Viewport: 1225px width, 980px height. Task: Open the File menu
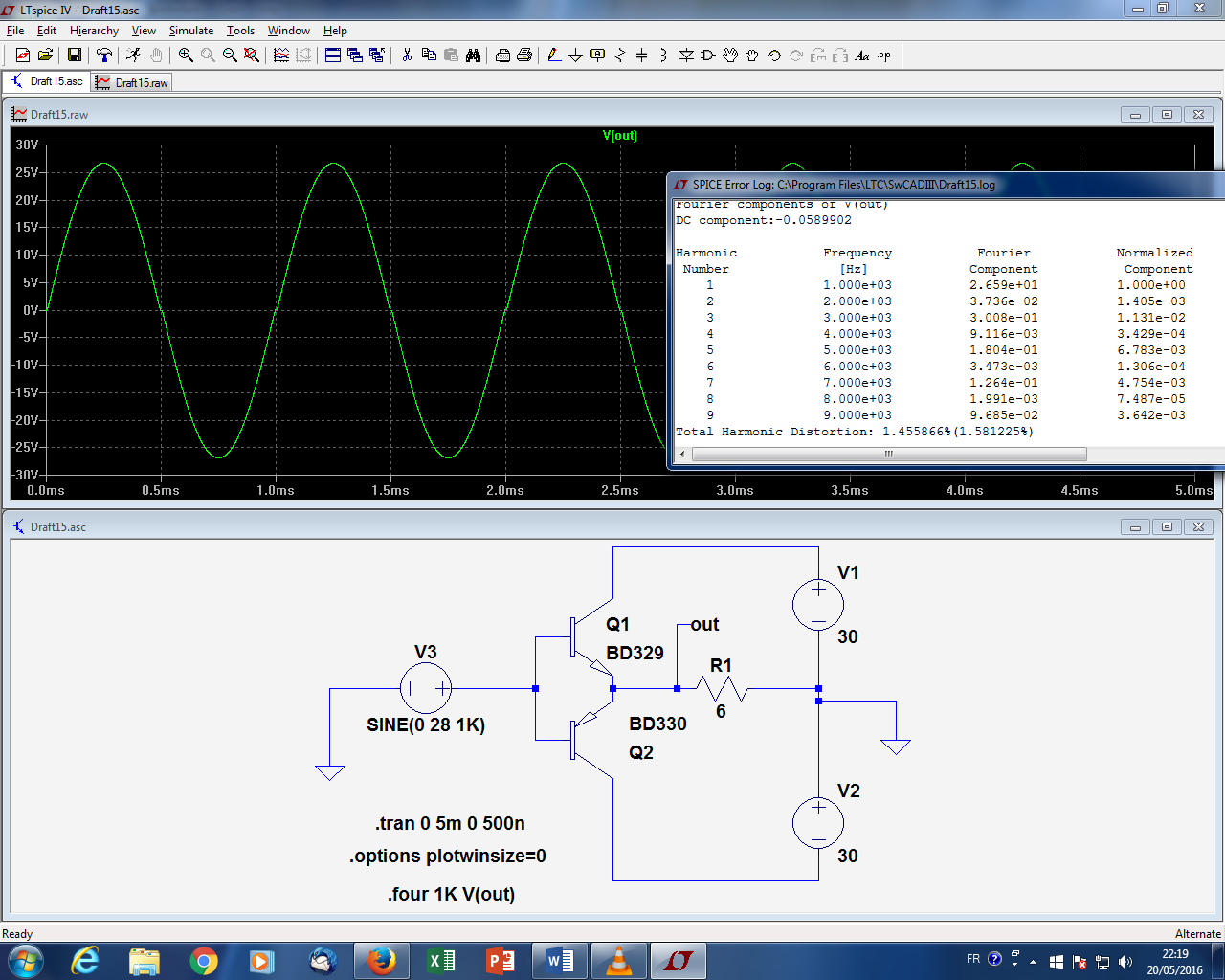15,31
